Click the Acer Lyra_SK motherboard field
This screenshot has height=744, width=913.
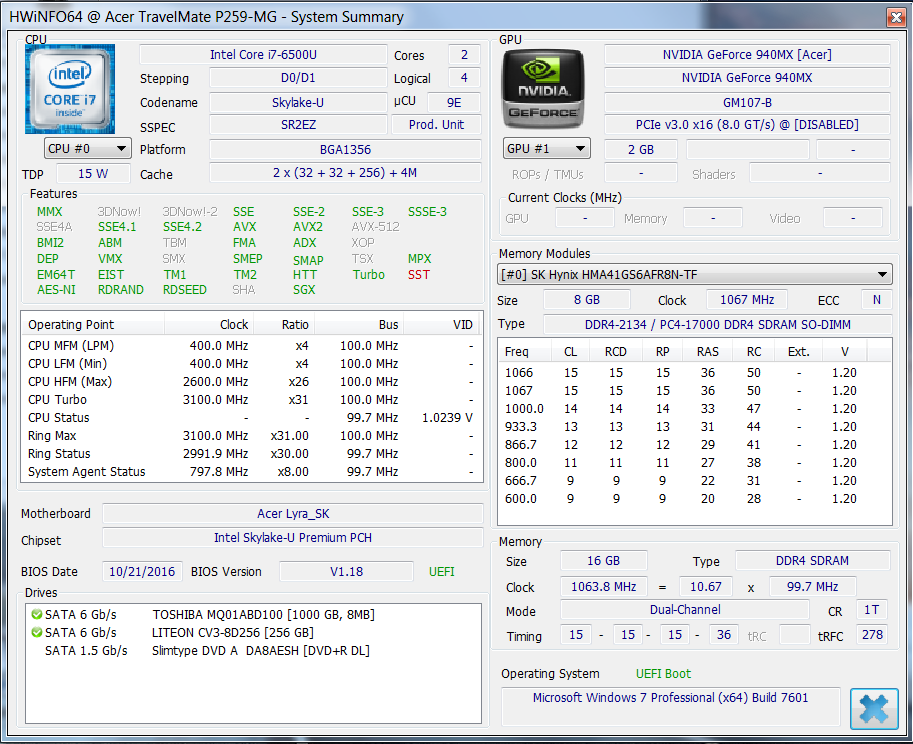tap(293, 514)
